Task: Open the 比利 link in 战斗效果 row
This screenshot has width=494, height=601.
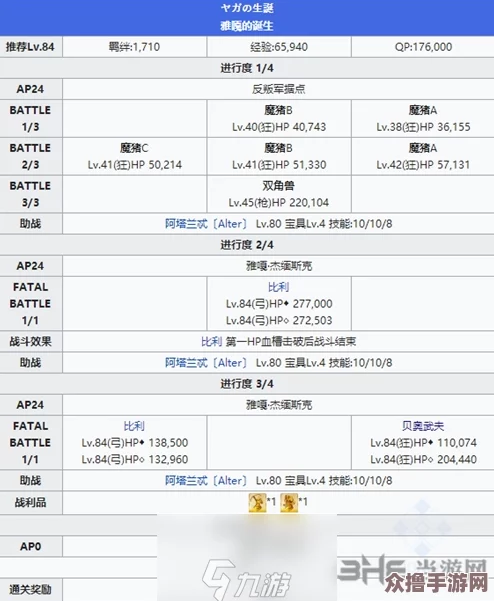Action: click(212, 342)
